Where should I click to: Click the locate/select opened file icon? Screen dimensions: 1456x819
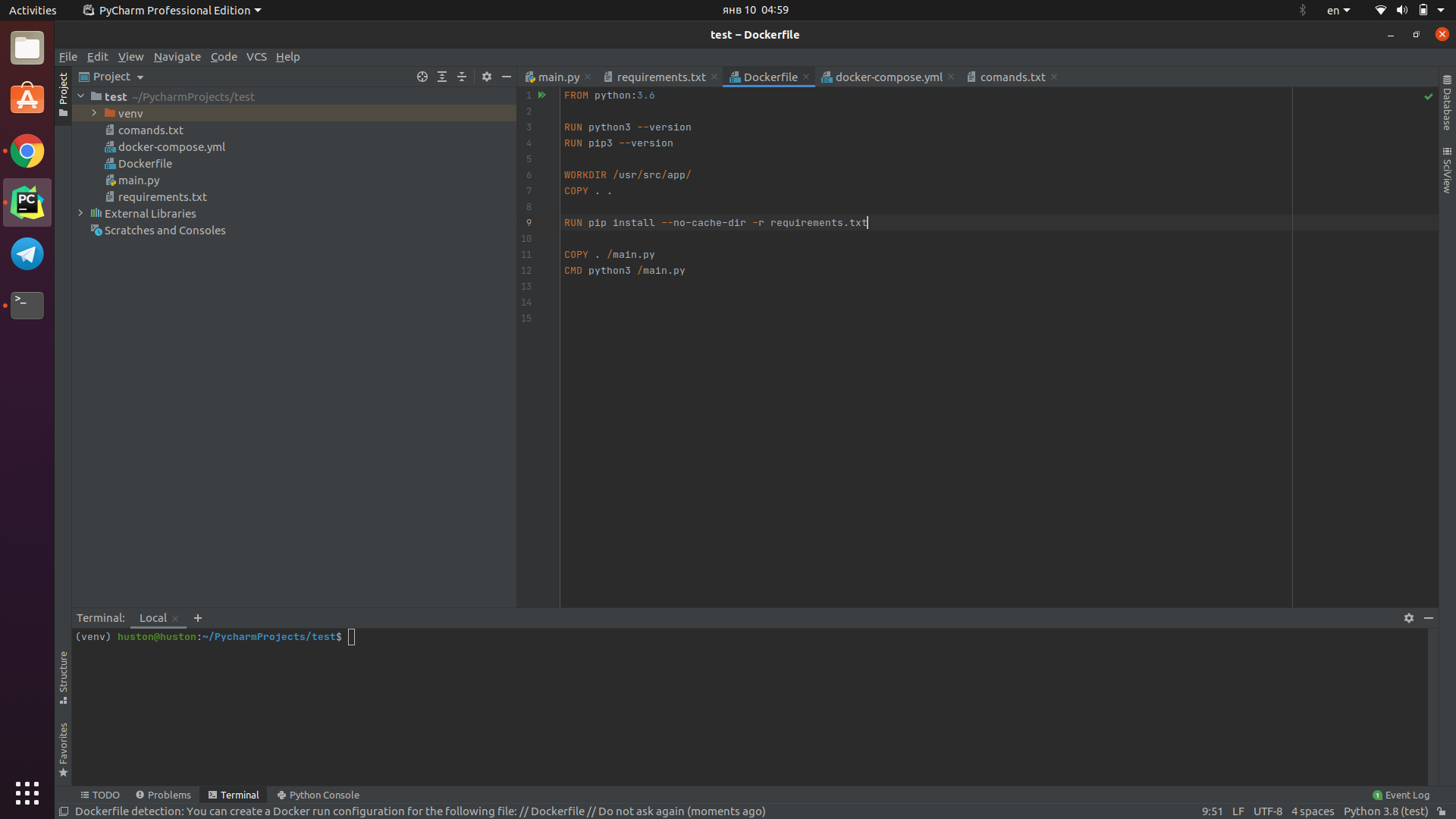pyautogui.click(x=422, y=77)
